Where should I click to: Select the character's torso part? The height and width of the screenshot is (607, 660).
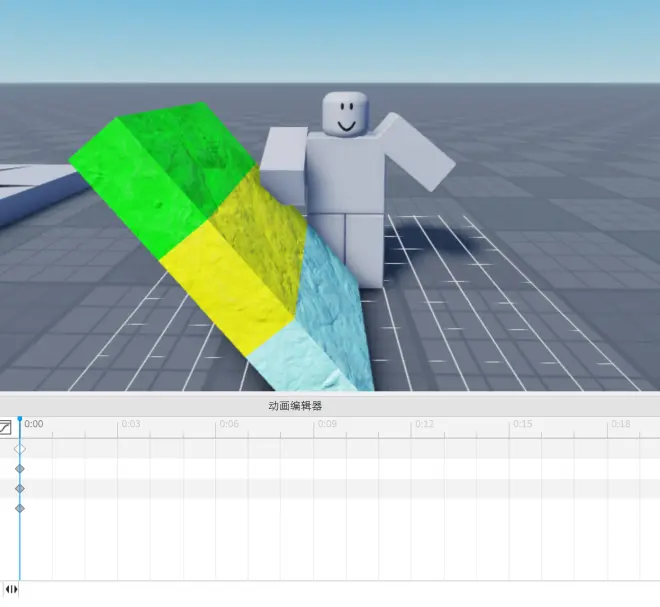point(345,173)
